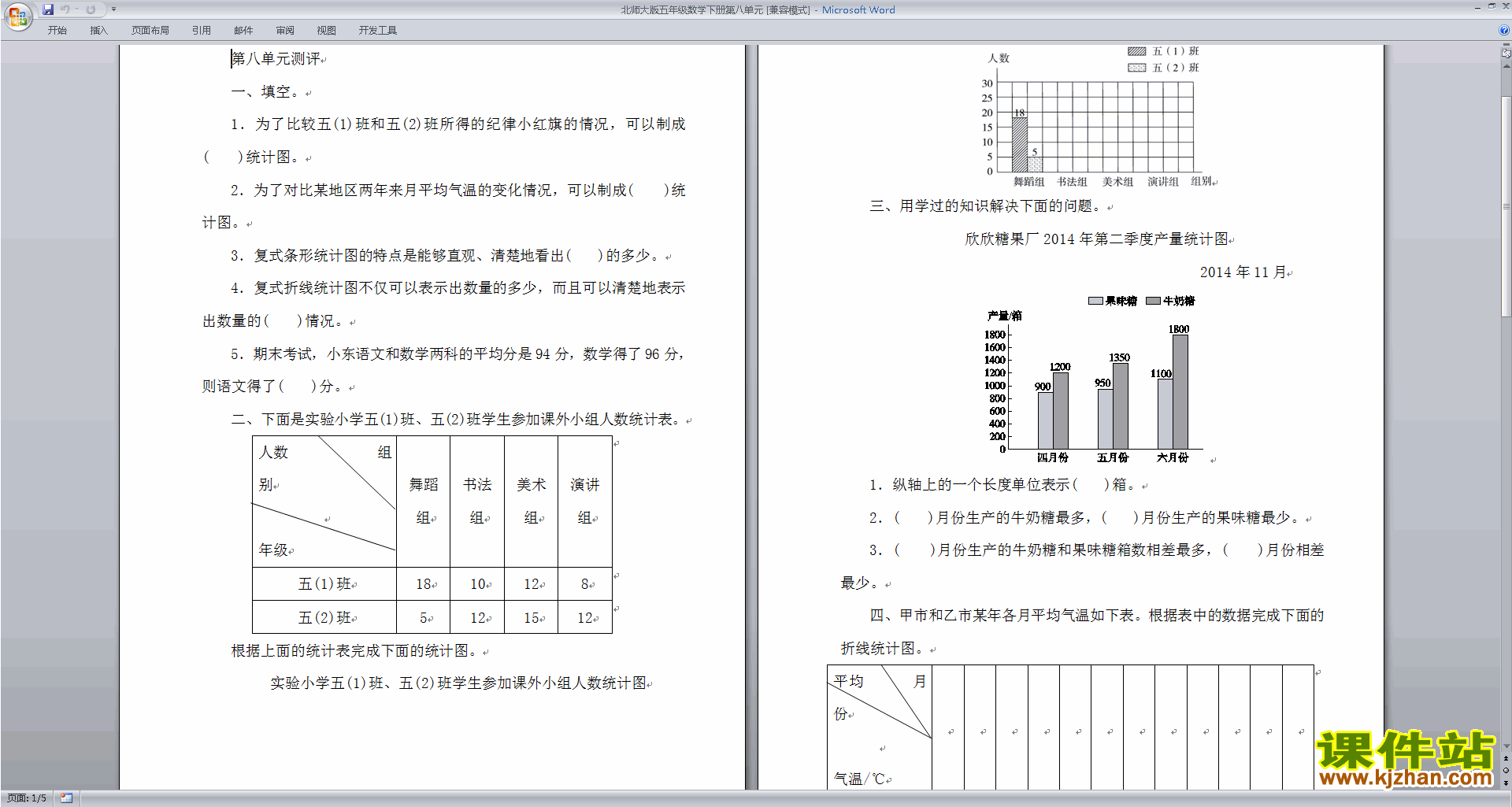Click the 五(1)班 legend in top grid chart
This screenshot has width=1512, height=807.
[1164, 51]
